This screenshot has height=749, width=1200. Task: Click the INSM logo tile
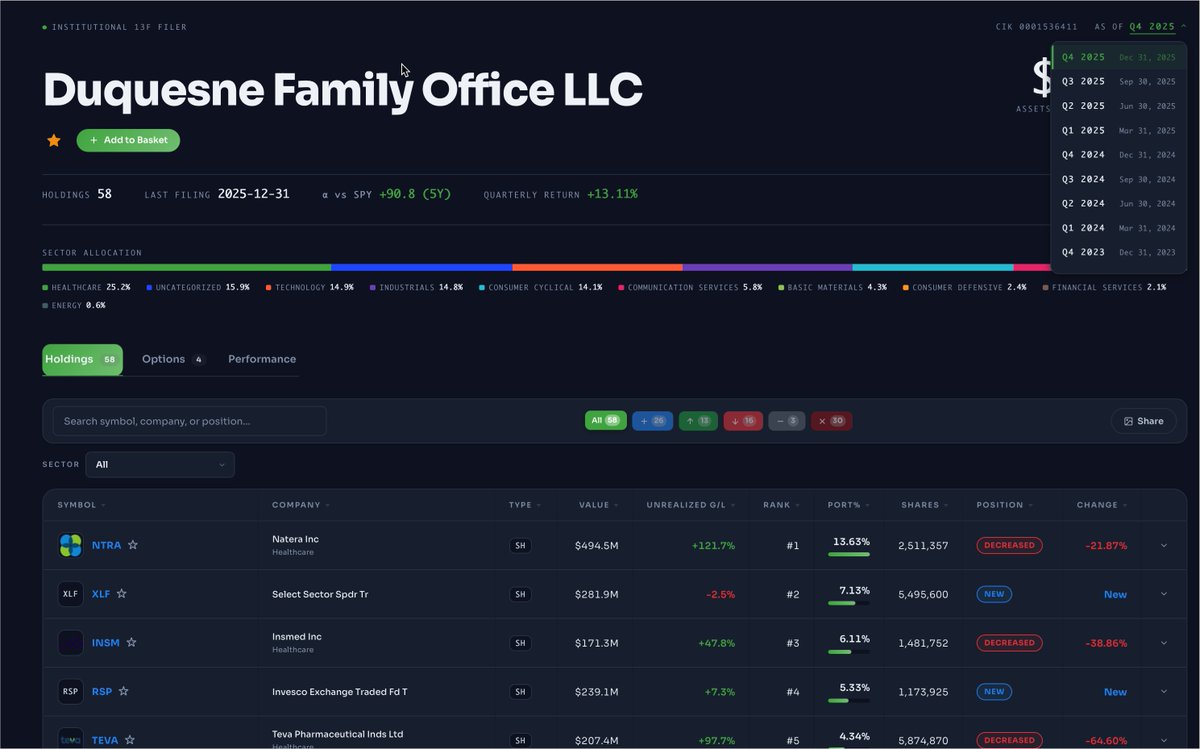tap(70, 643)
